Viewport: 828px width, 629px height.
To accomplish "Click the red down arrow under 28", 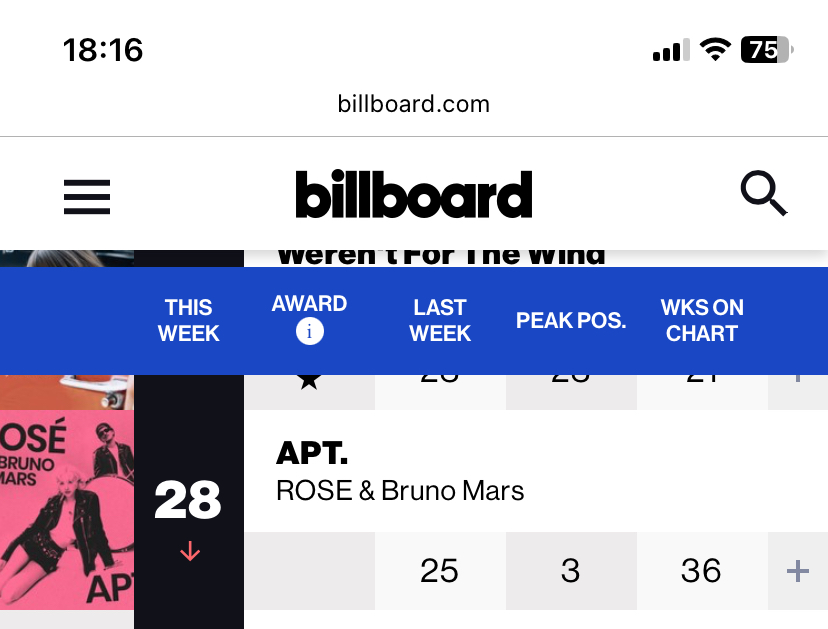I will pos(190,551).
